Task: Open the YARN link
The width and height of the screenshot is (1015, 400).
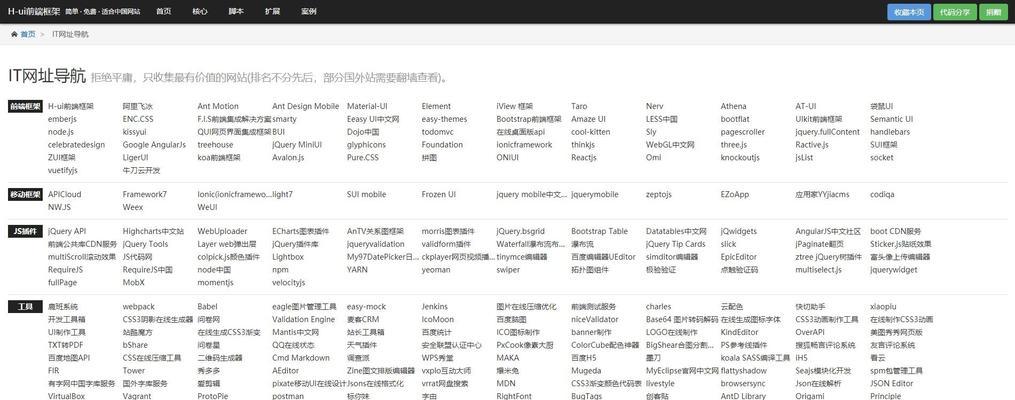Action: [357, 269]
